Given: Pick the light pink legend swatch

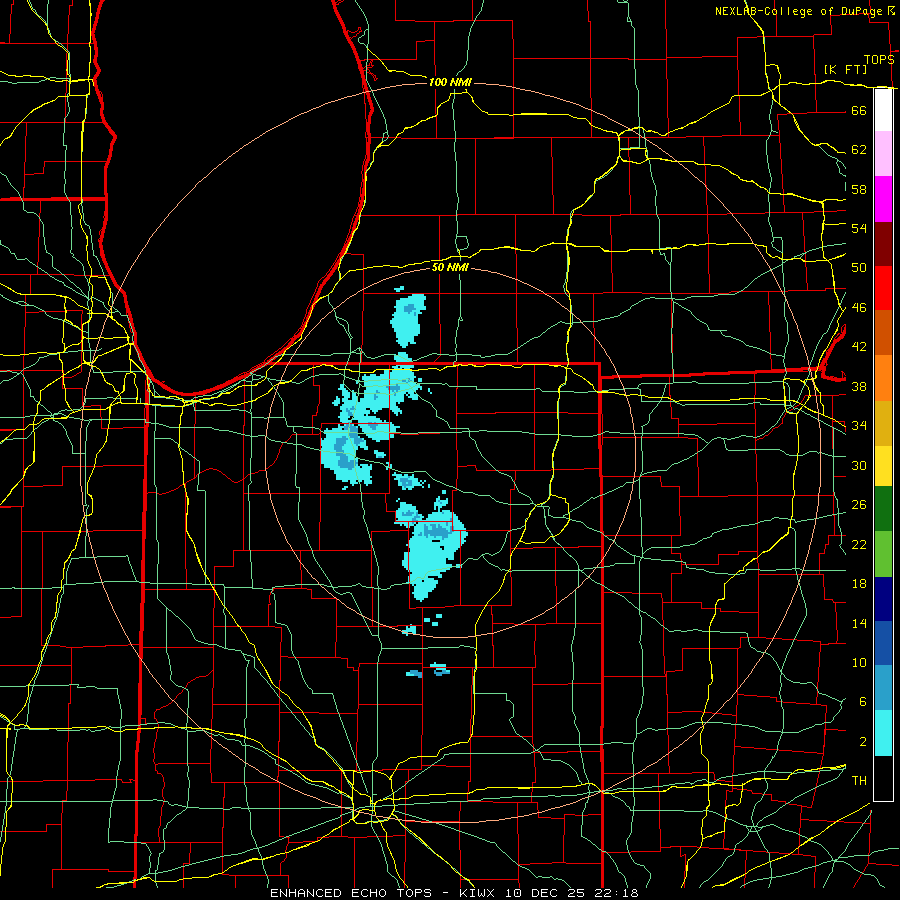Looking at the screenshot, I should pyautogui.click(x=883, y=154).
